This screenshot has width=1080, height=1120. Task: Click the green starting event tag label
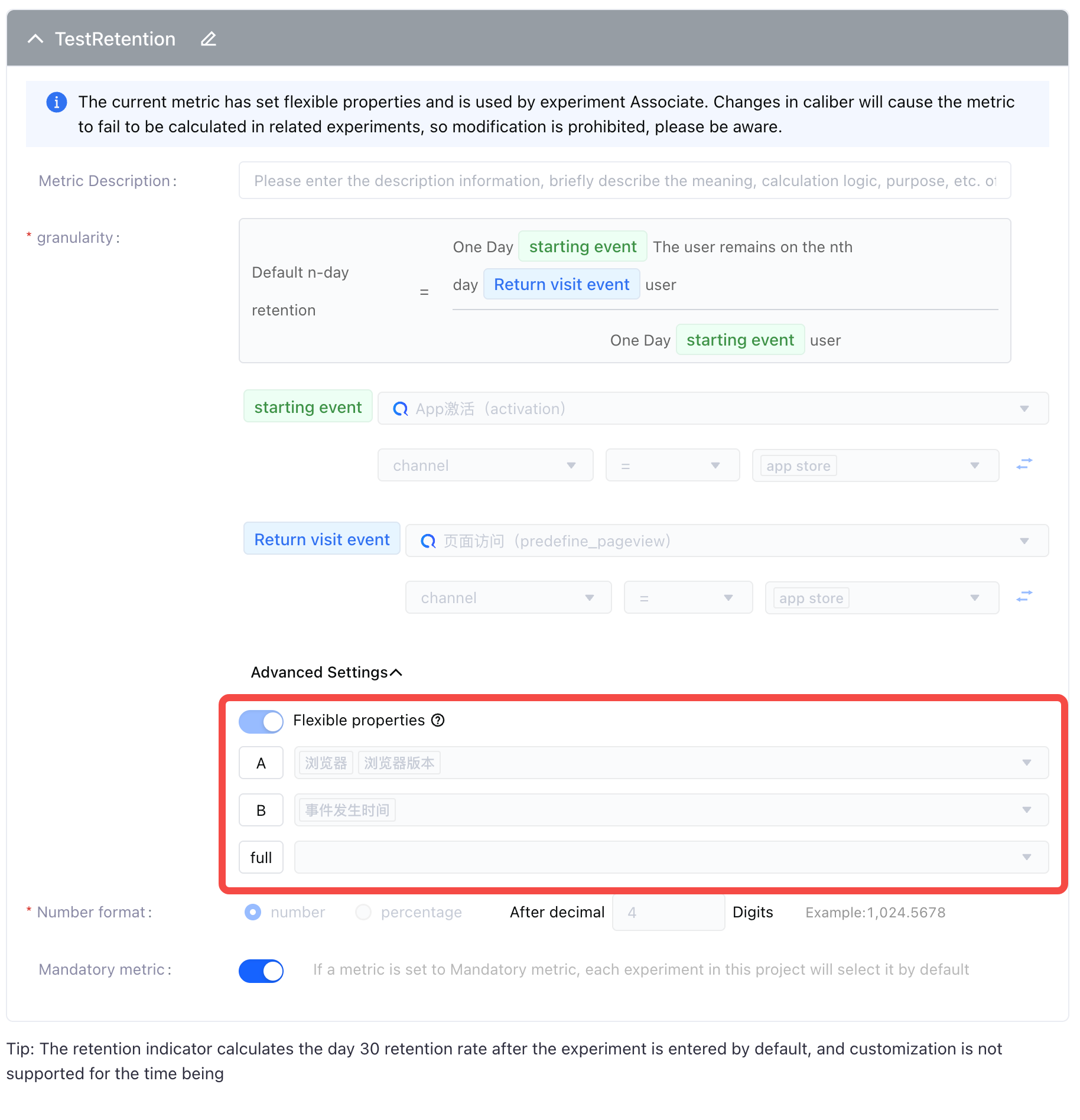308,406
